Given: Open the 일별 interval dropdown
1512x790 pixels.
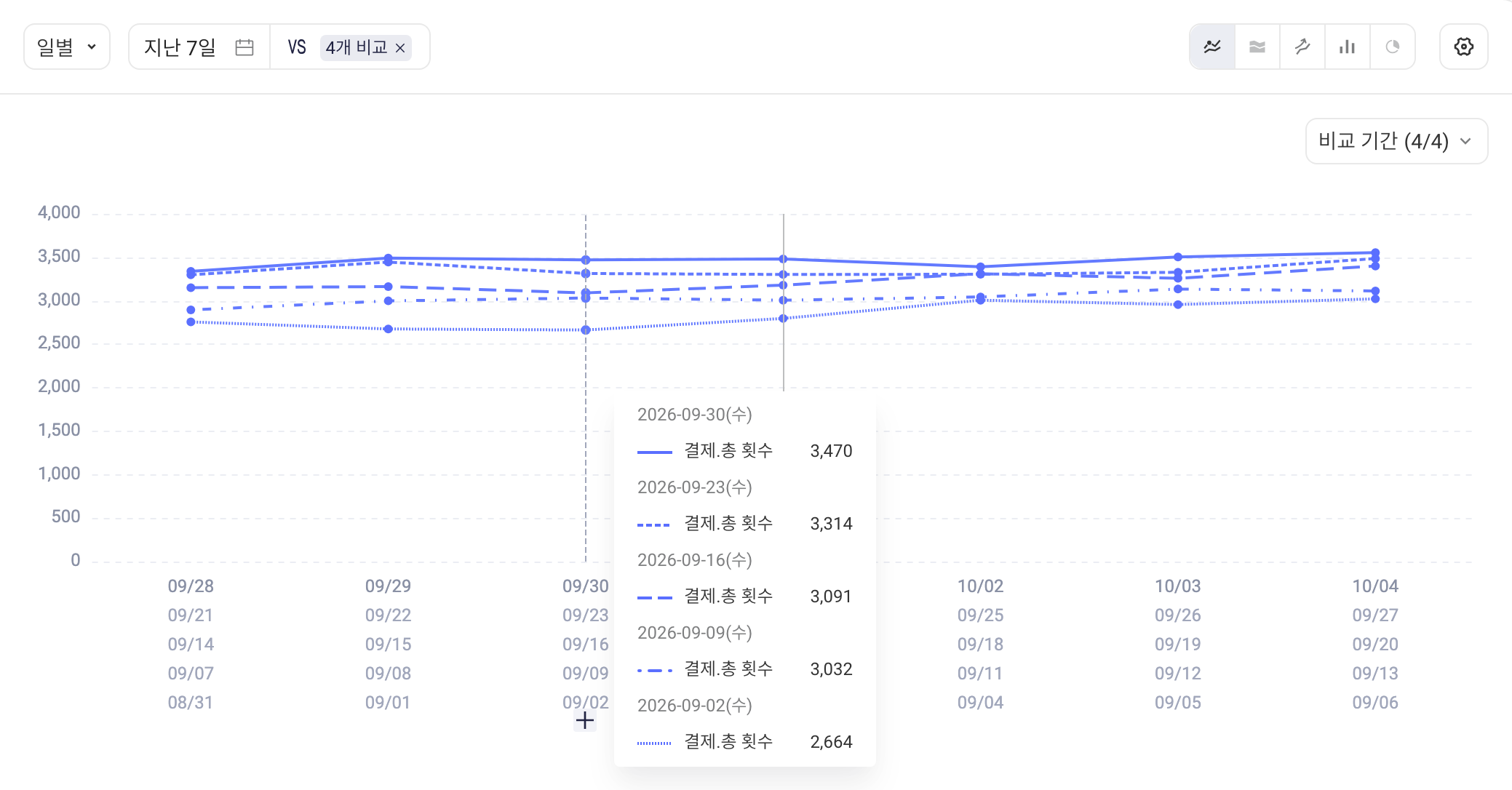Looking at the screenshot, I should 67,47.
